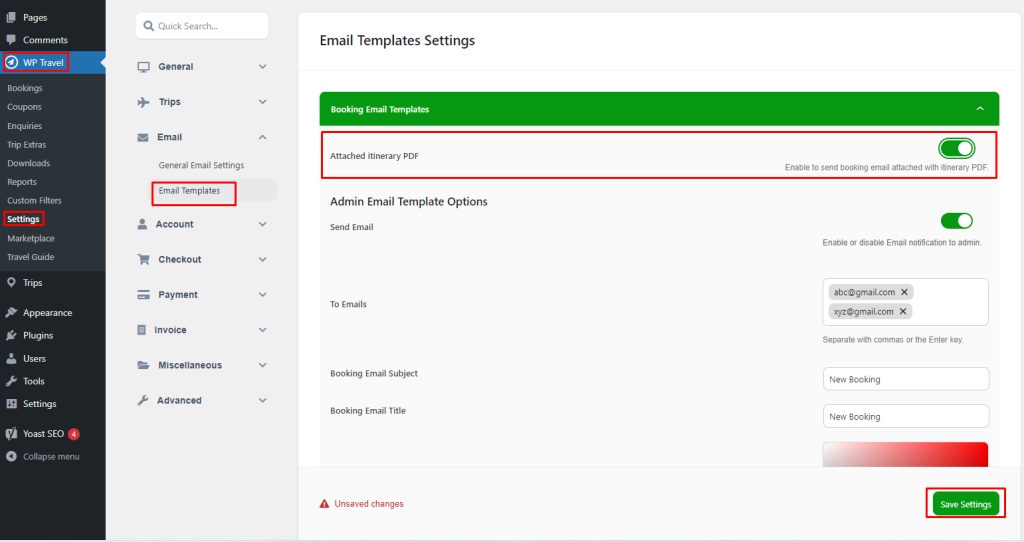Expand the Advanced section chevron
The image size is (1024, 542).
pos(263,400)
